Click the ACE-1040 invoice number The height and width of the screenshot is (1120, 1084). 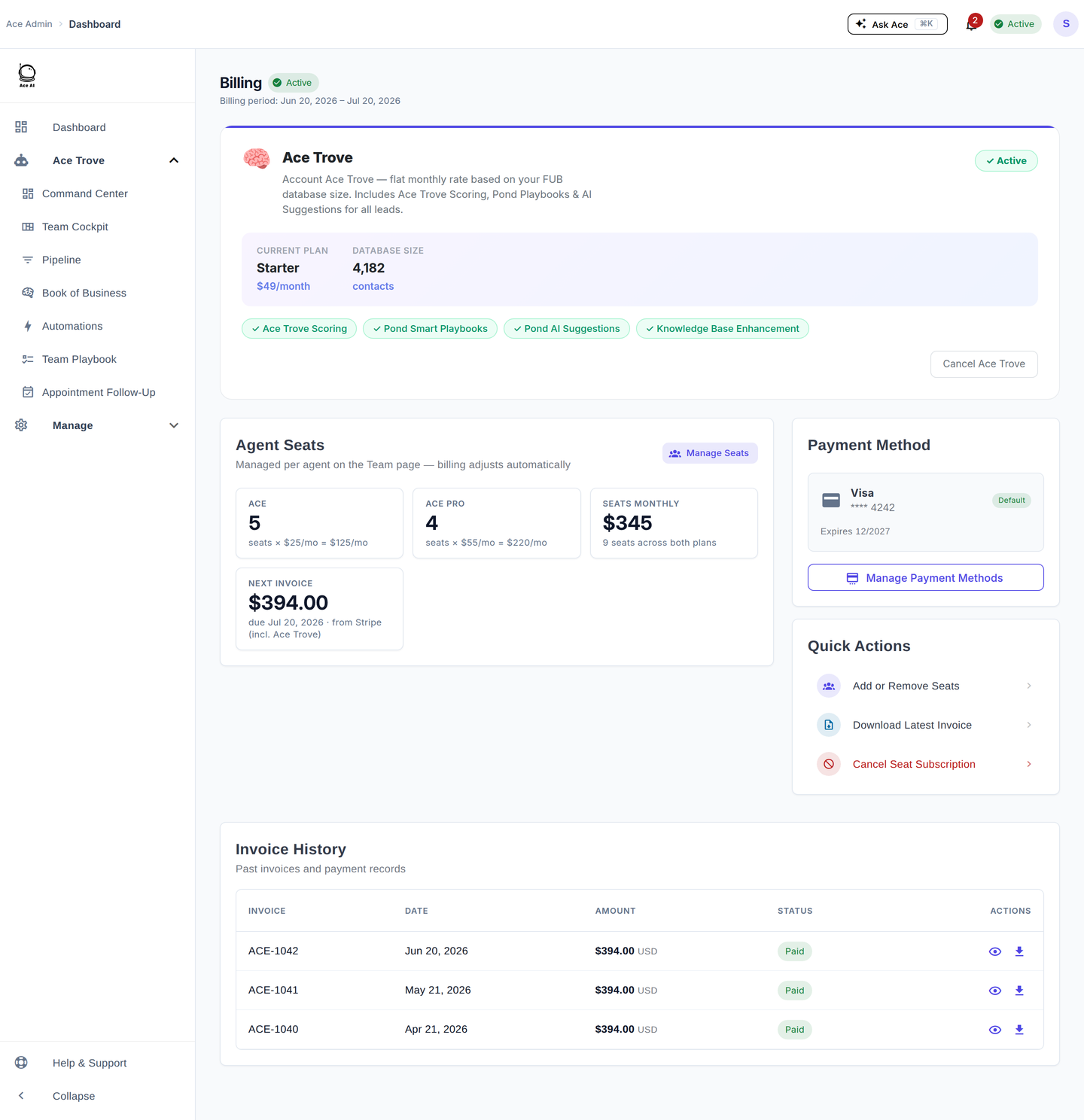(273, 1029)
